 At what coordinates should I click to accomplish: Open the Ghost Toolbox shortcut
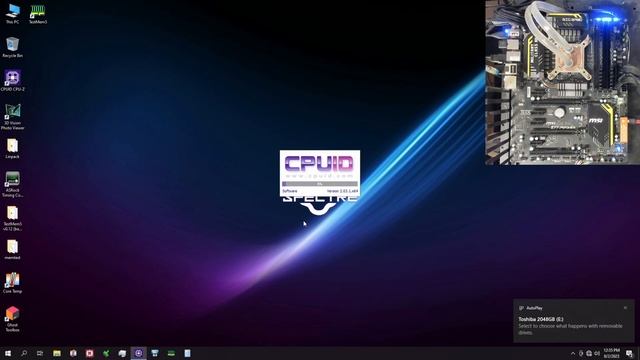[12, 319]
